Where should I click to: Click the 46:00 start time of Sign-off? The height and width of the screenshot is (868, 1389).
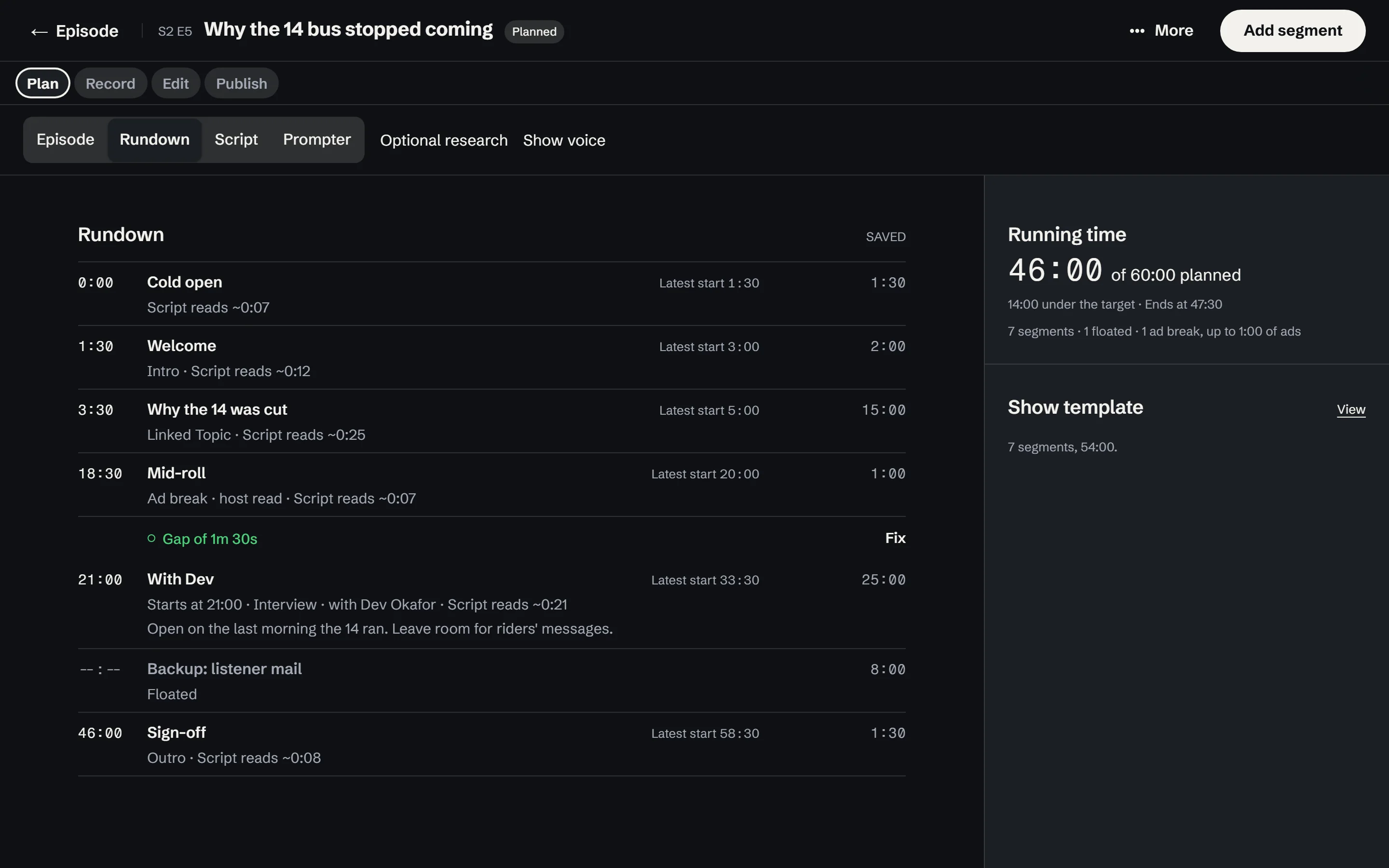[x=100, y=733]
